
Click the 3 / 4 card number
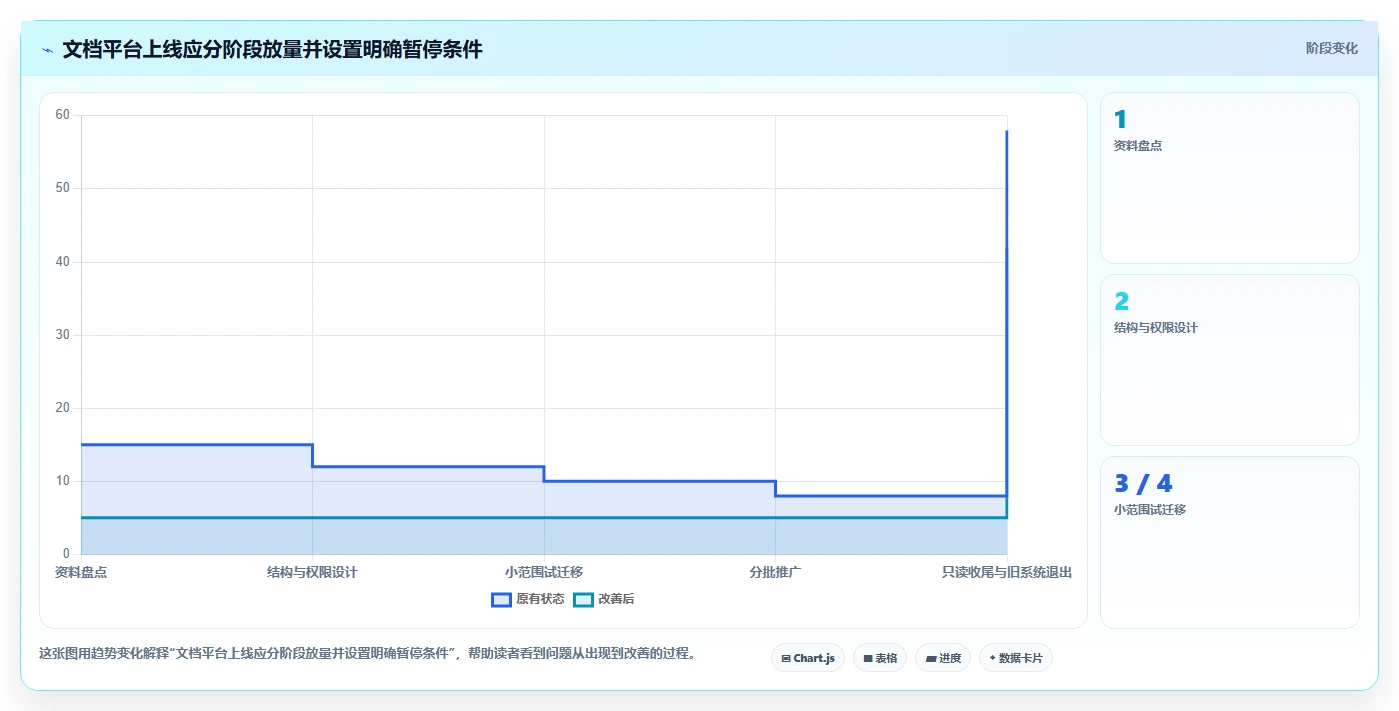pyautogui.click(x=1143, y=484)
